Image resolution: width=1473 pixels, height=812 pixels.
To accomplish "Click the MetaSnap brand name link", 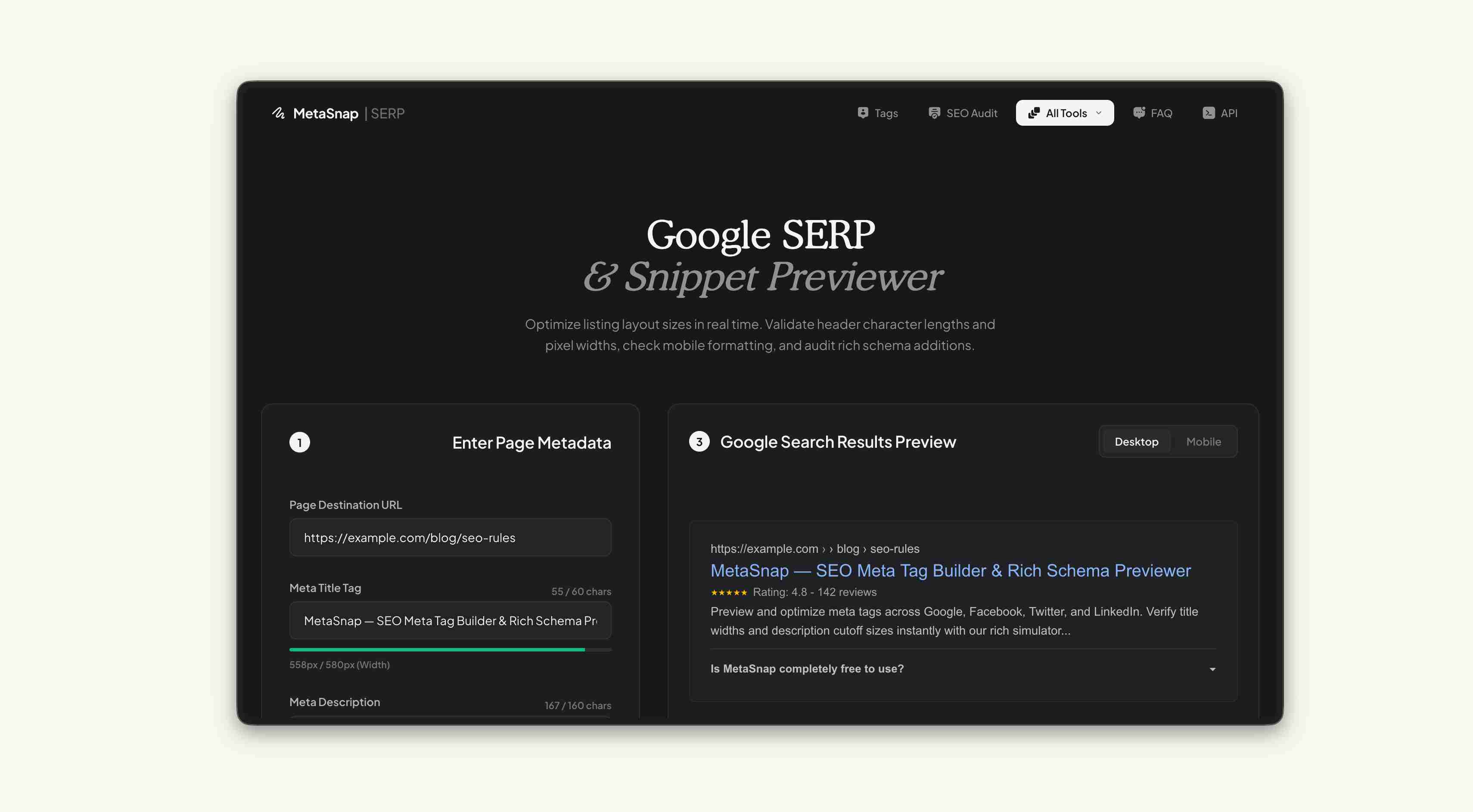I will point(325,113).
